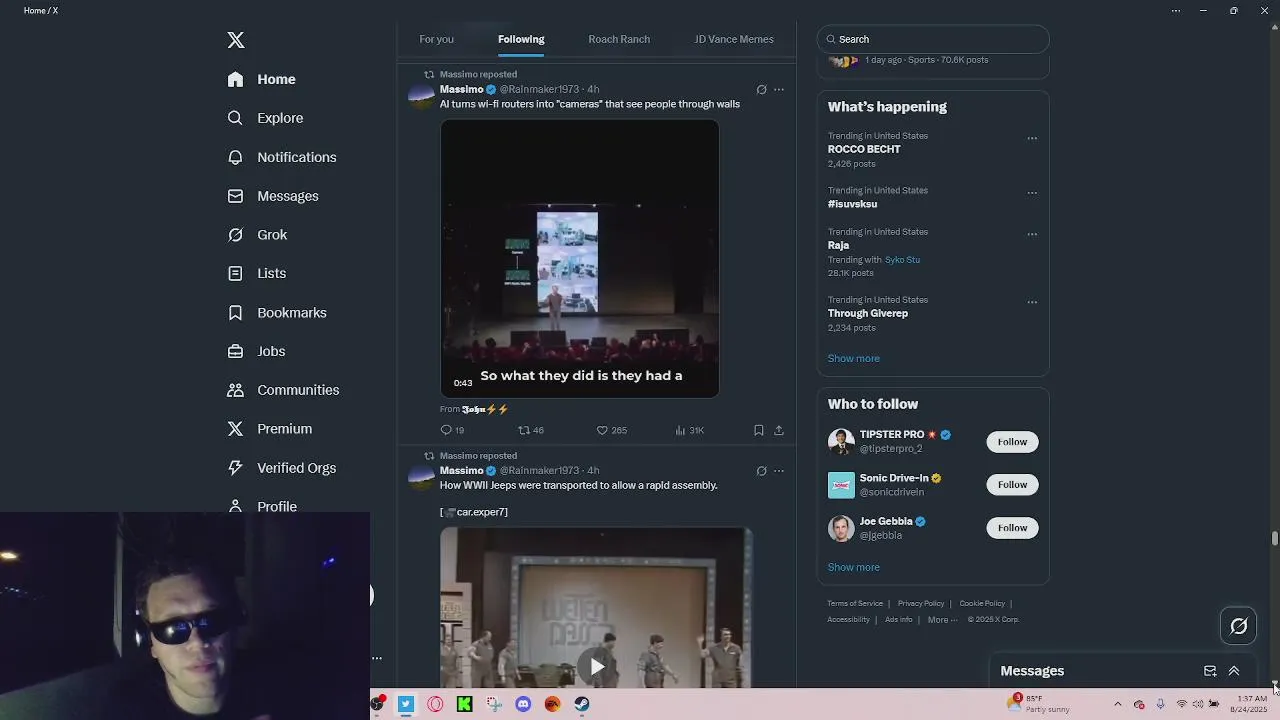Open Ads info footer link

[x=899, y=620]
